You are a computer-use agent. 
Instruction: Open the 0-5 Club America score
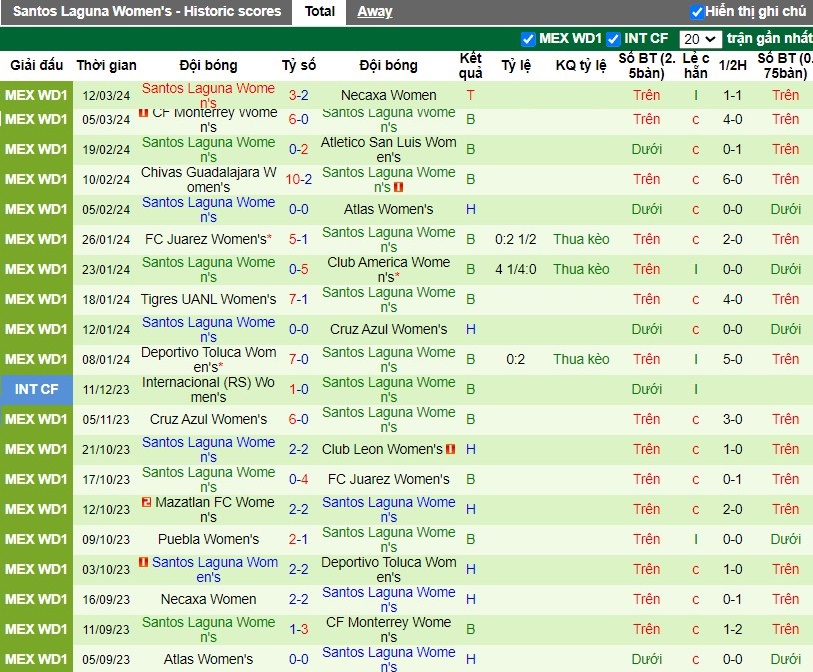click(x=299, y=269)
